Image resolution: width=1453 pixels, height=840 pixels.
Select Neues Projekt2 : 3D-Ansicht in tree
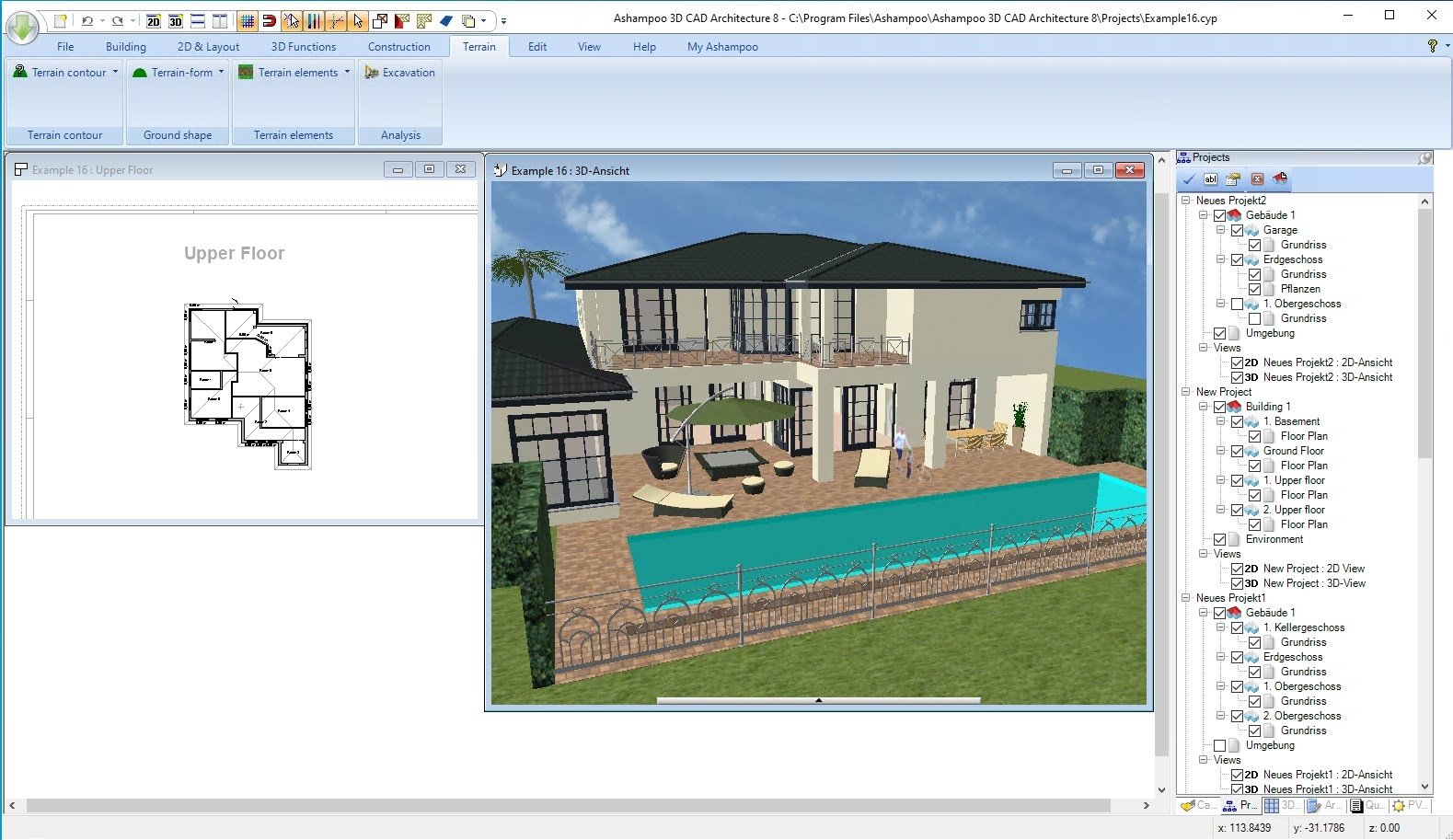click(1327, 377)
